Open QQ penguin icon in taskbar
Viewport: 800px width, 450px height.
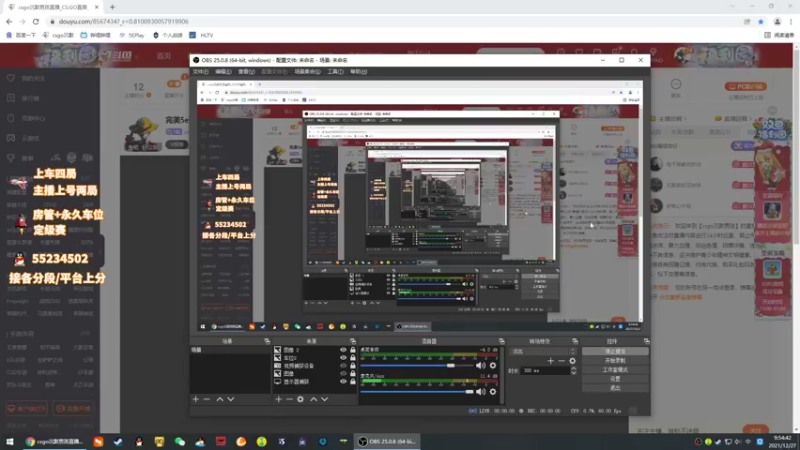pyautogui.click(x=139, y=441)
